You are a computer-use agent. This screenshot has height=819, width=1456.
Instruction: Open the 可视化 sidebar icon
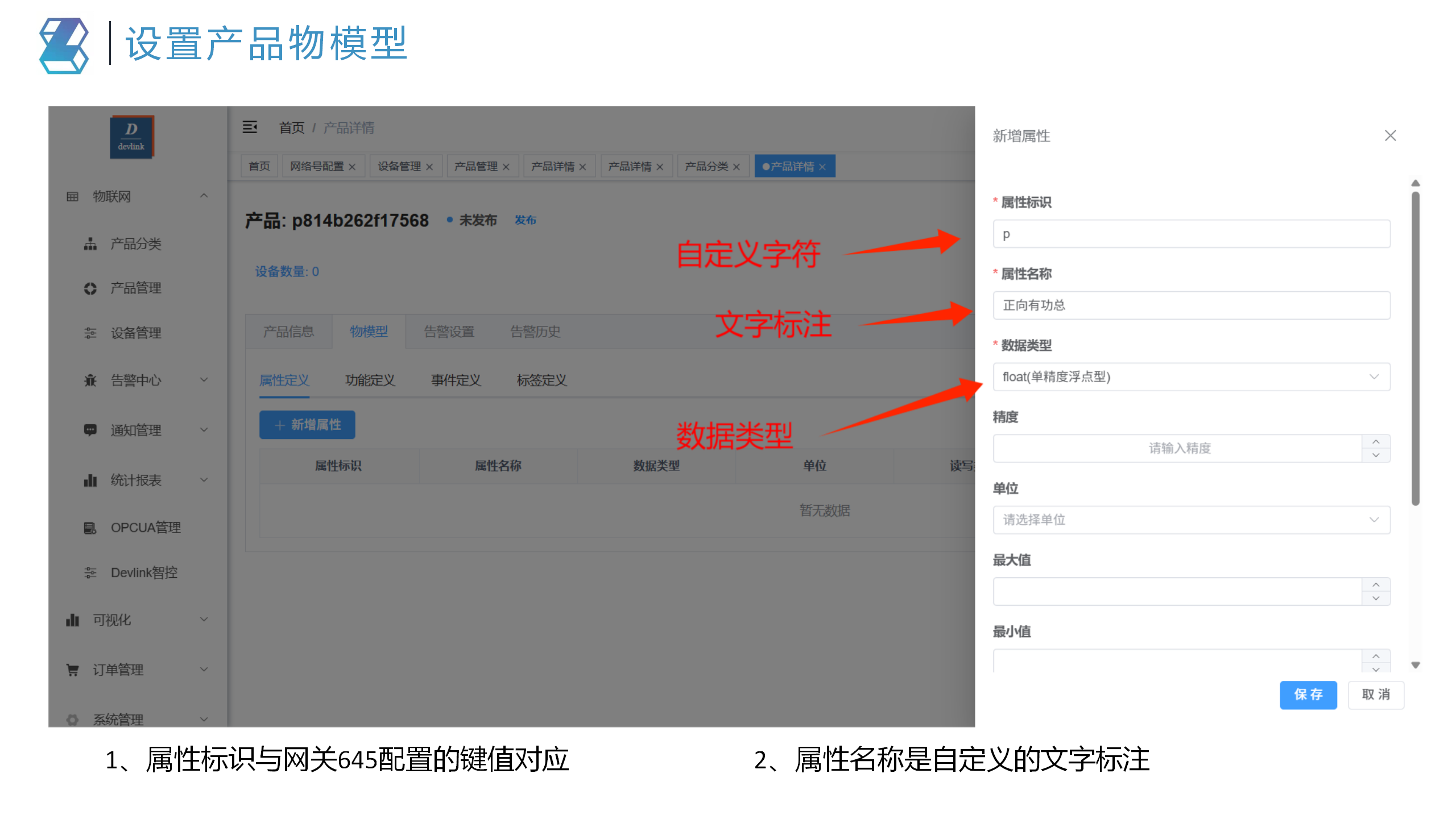coord(72,619)
